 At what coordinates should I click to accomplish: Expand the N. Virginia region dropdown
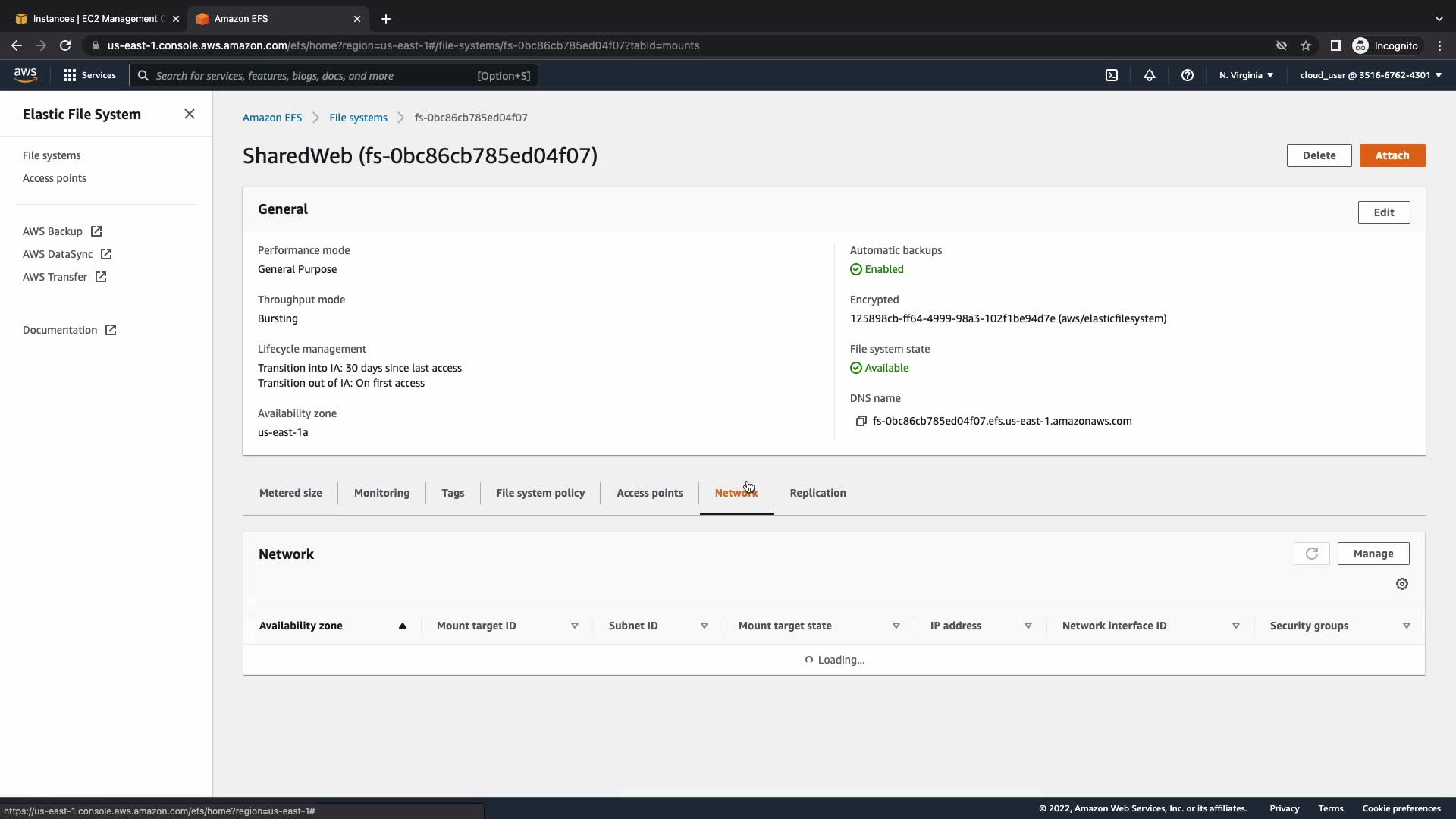(x=1246, y=75)
